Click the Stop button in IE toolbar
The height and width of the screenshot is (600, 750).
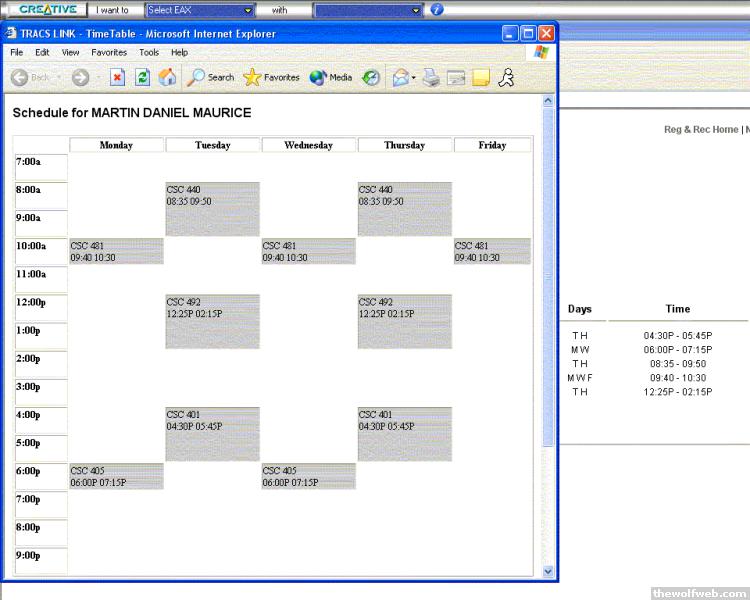(x=117, y=77)
